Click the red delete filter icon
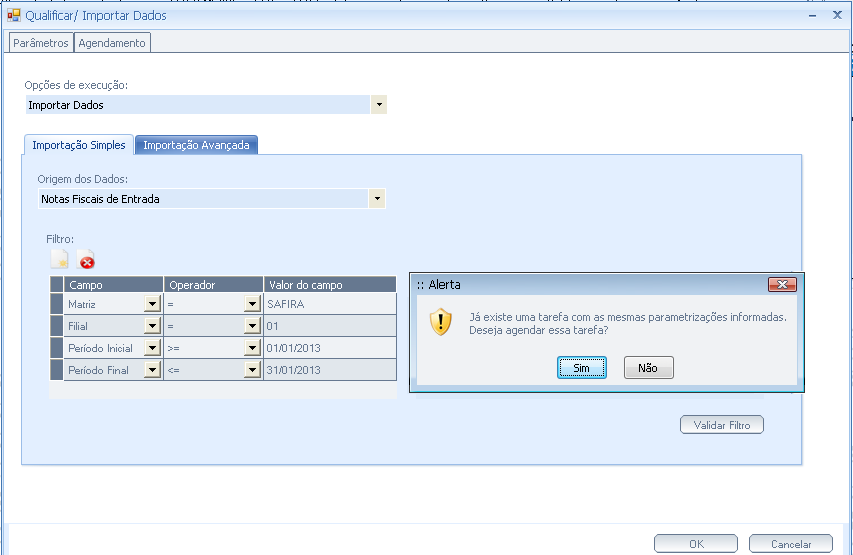The height and width of the screenshot is (555, 853). coord(85,260)
